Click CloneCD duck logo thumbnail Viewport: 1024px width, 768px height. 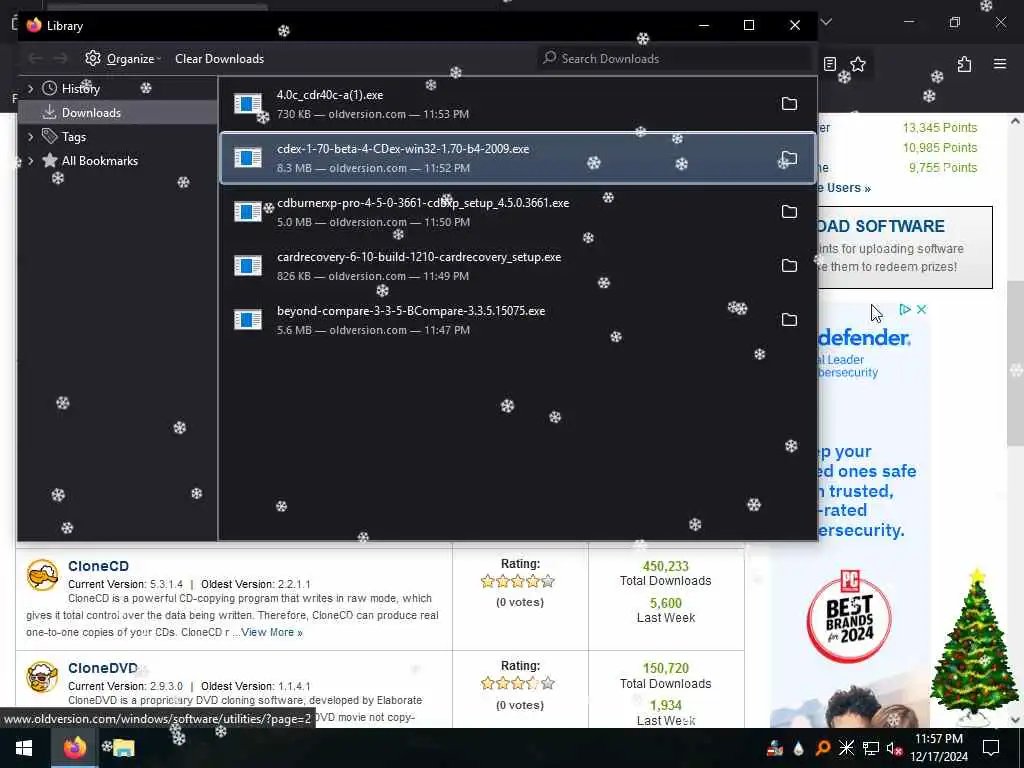42,575
